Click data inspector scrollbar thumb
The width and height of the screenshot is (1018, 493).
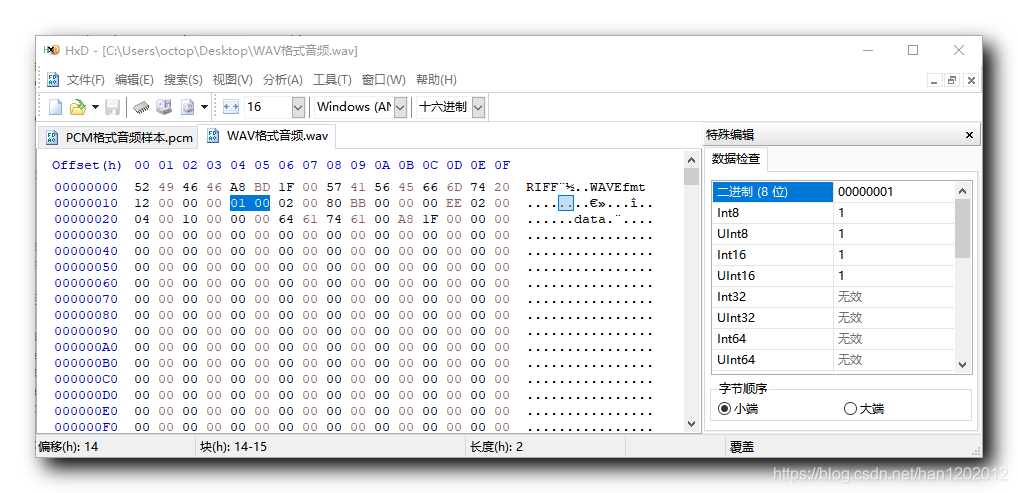pyautogui.click(x=963, y=229)
